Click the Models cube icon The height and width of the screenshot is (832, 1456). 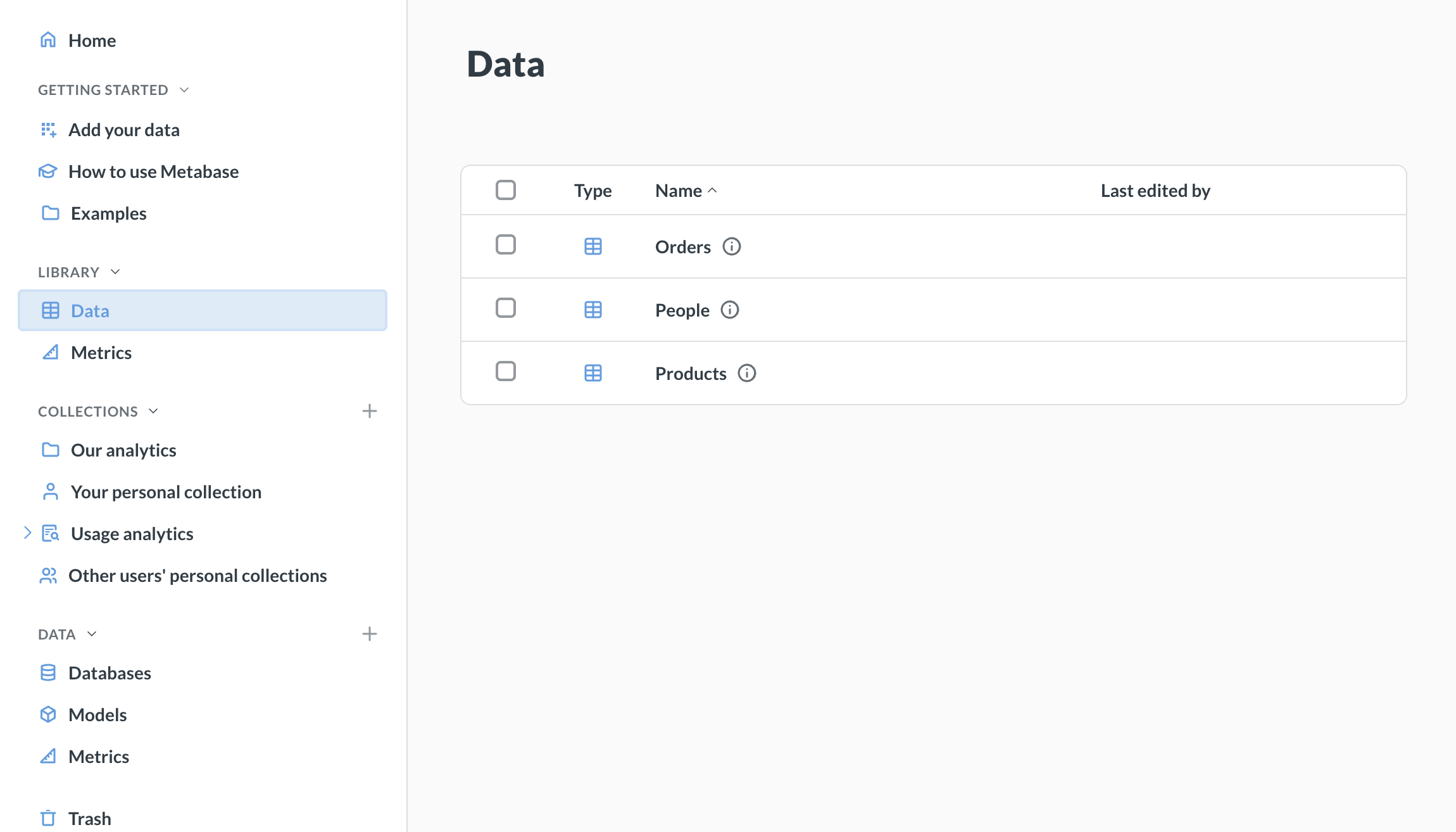point(49,714)
